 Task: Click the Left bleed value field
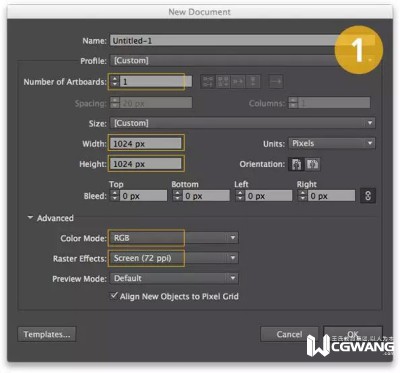click(269, 196)
